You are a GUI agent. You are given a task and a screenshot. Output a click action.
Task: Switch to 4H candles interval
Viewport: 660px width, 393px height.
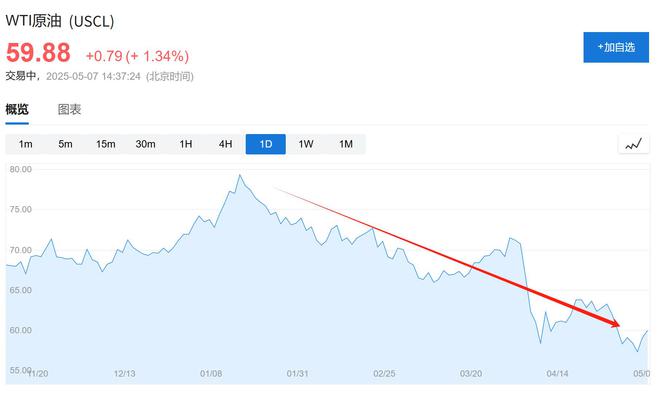click(x=226, y=144)
